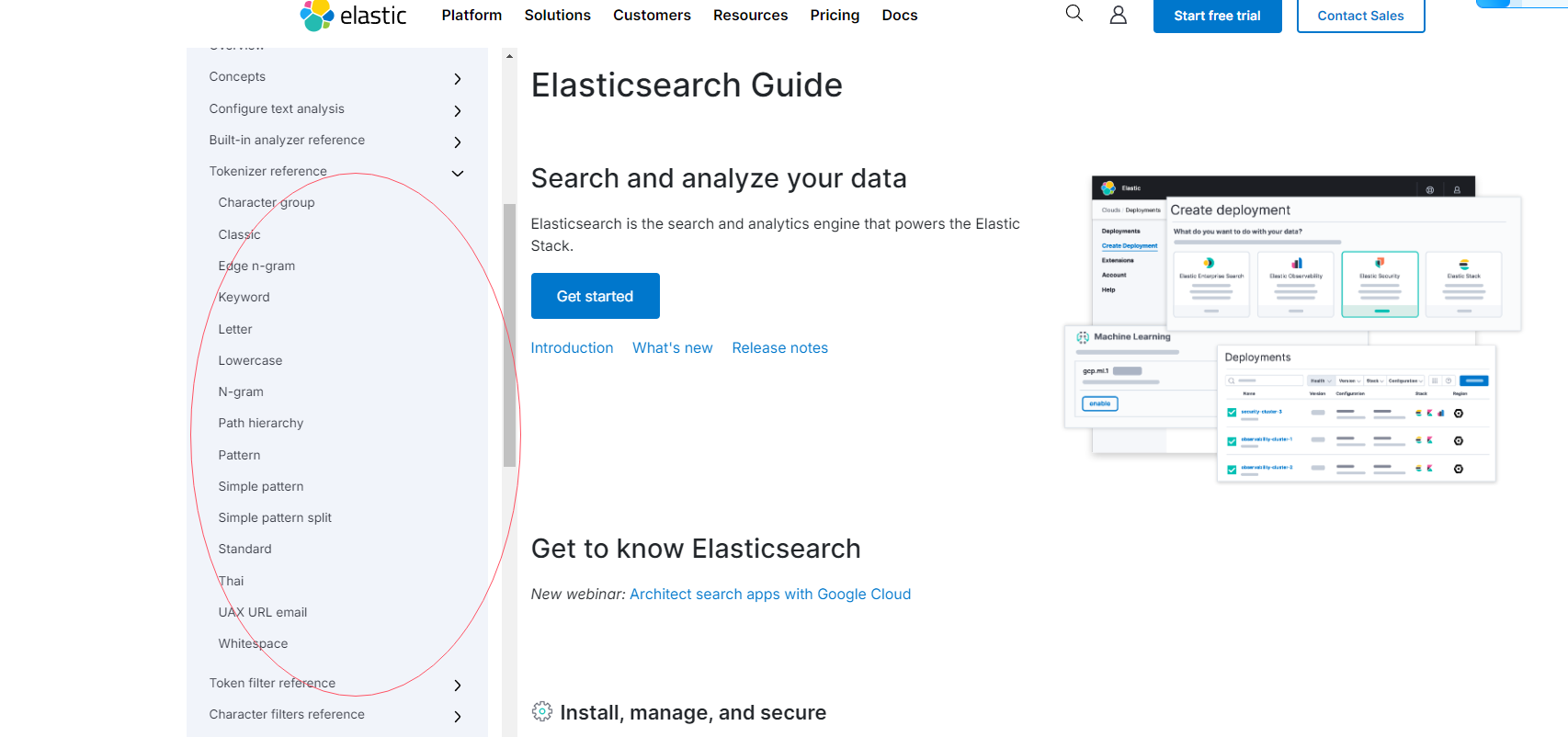Click the Start free trial button

pos(1217,16)
